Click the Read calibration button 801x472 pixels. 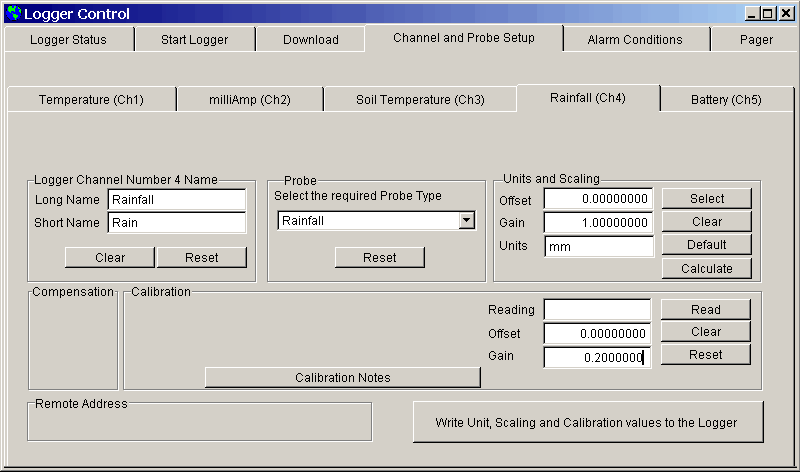coord(706,310)
